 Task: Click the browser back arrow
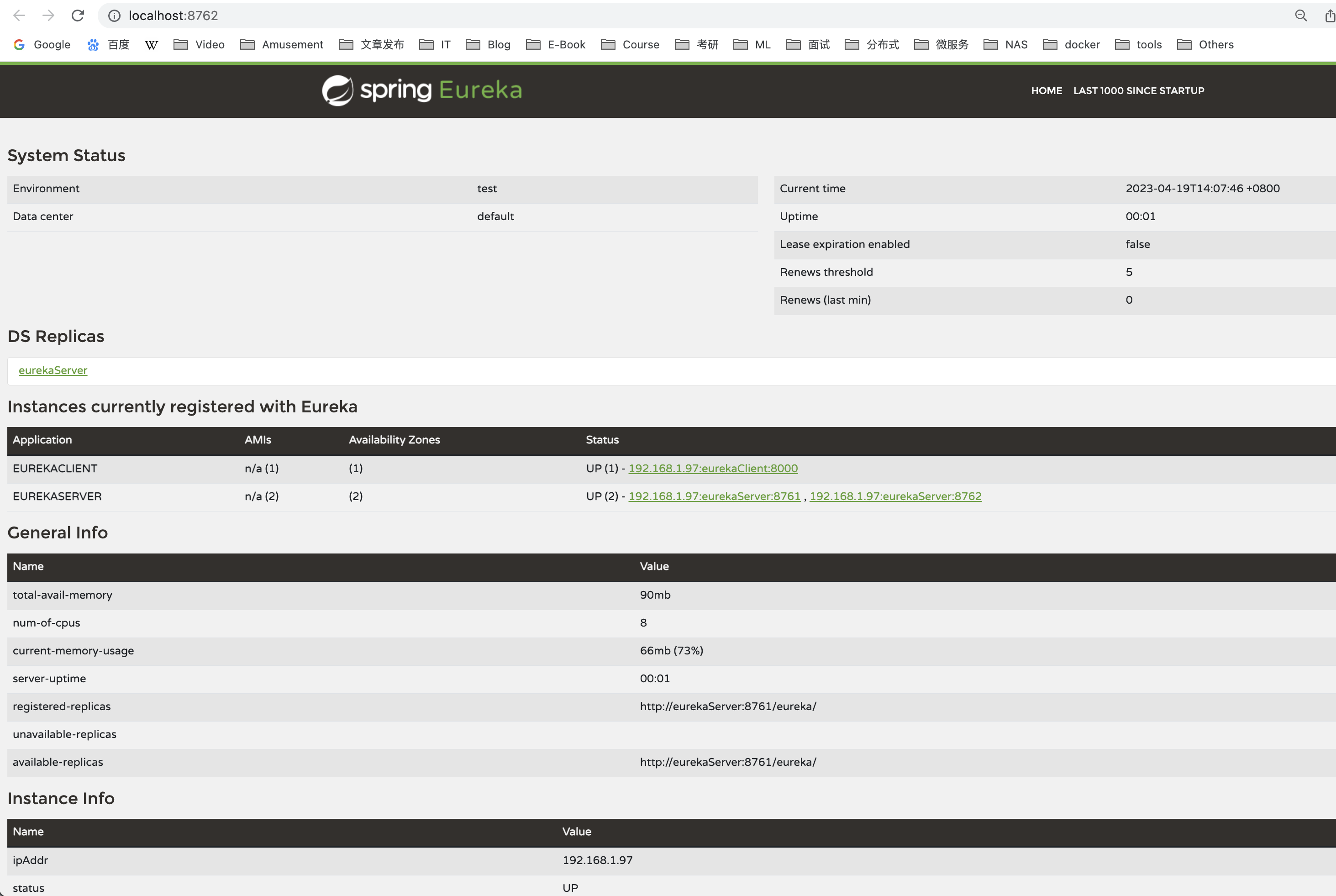[19, 16]
